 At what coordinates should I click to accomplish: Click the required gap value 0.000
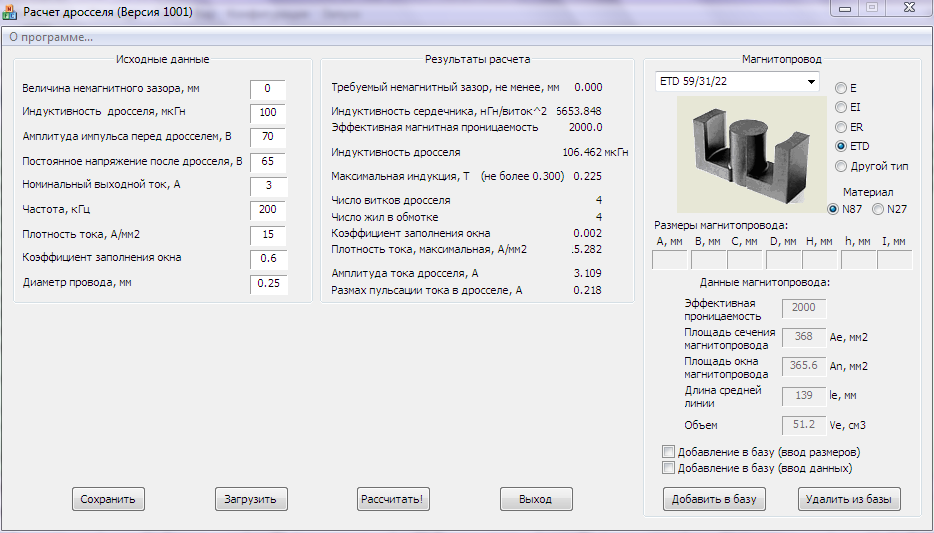click(x=588, y=88)
